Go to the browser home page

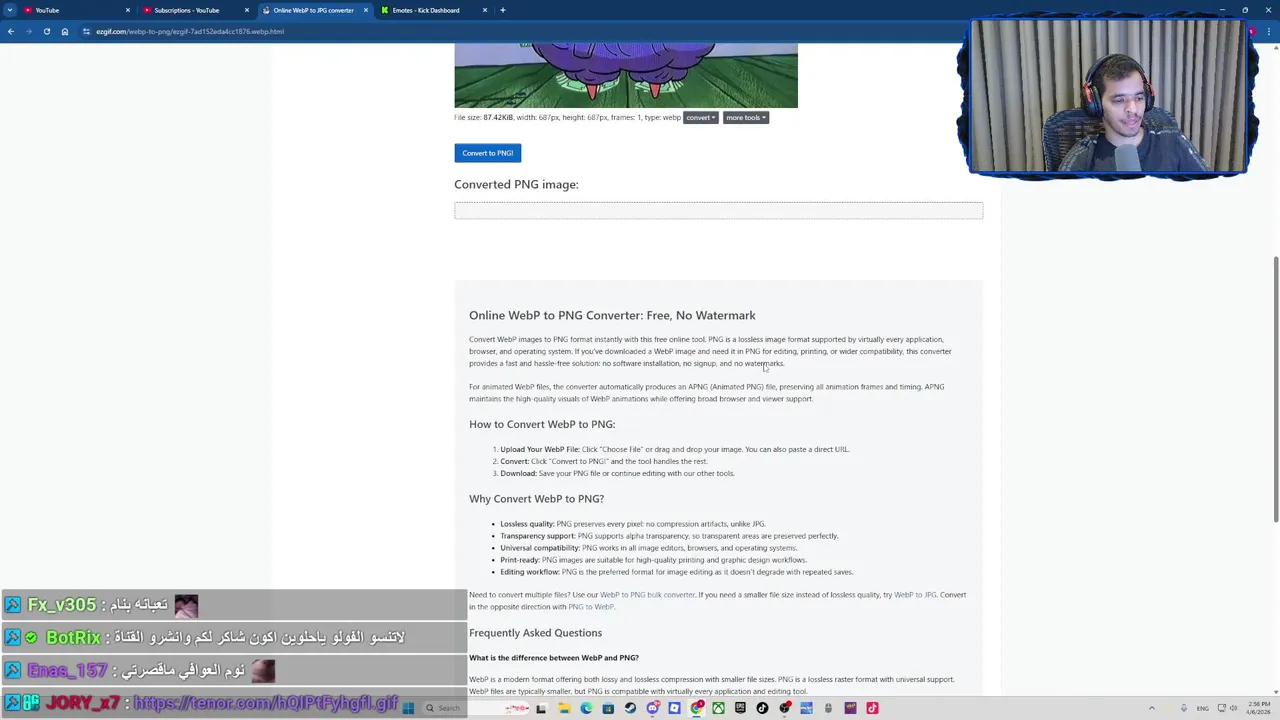[x=64, y=31]
